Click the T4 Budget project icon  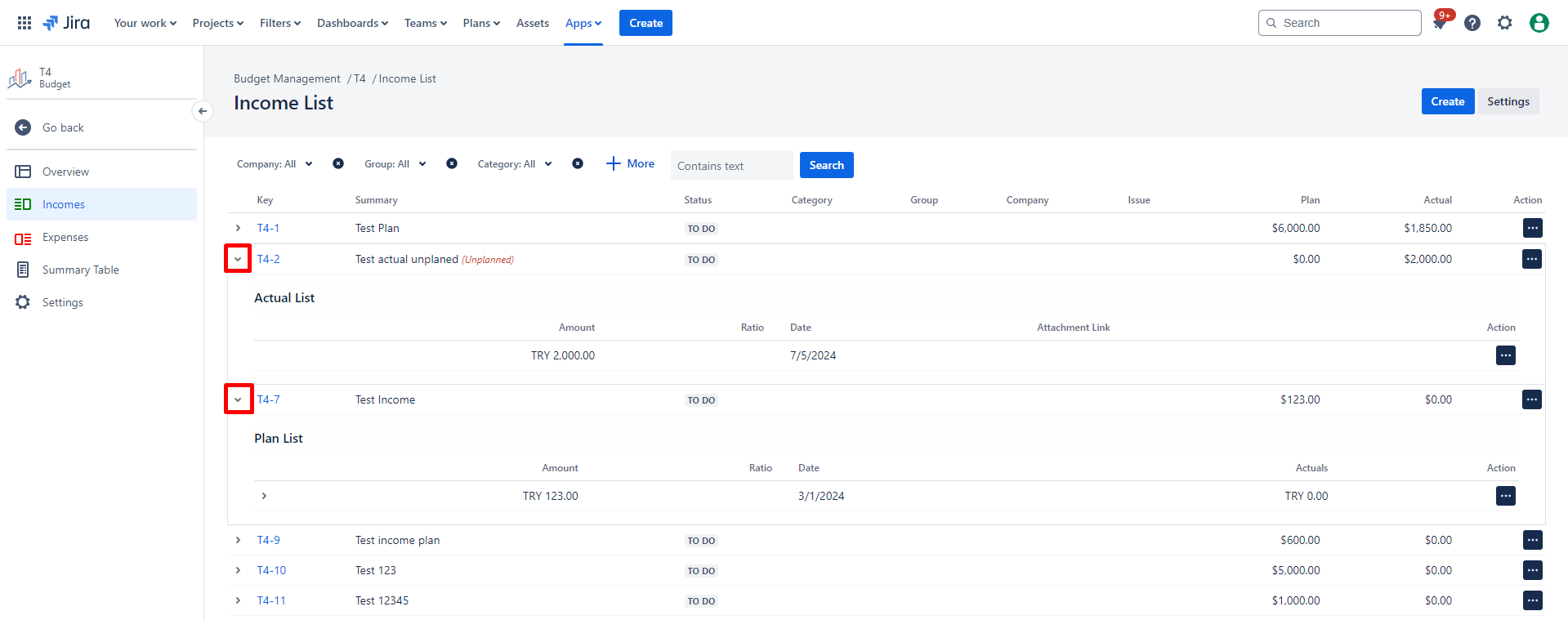point(20,78)
